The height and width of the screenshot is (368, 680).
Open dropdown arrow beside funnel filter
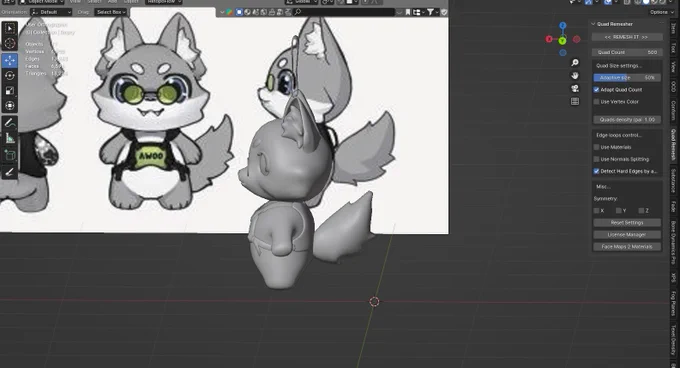437,12
